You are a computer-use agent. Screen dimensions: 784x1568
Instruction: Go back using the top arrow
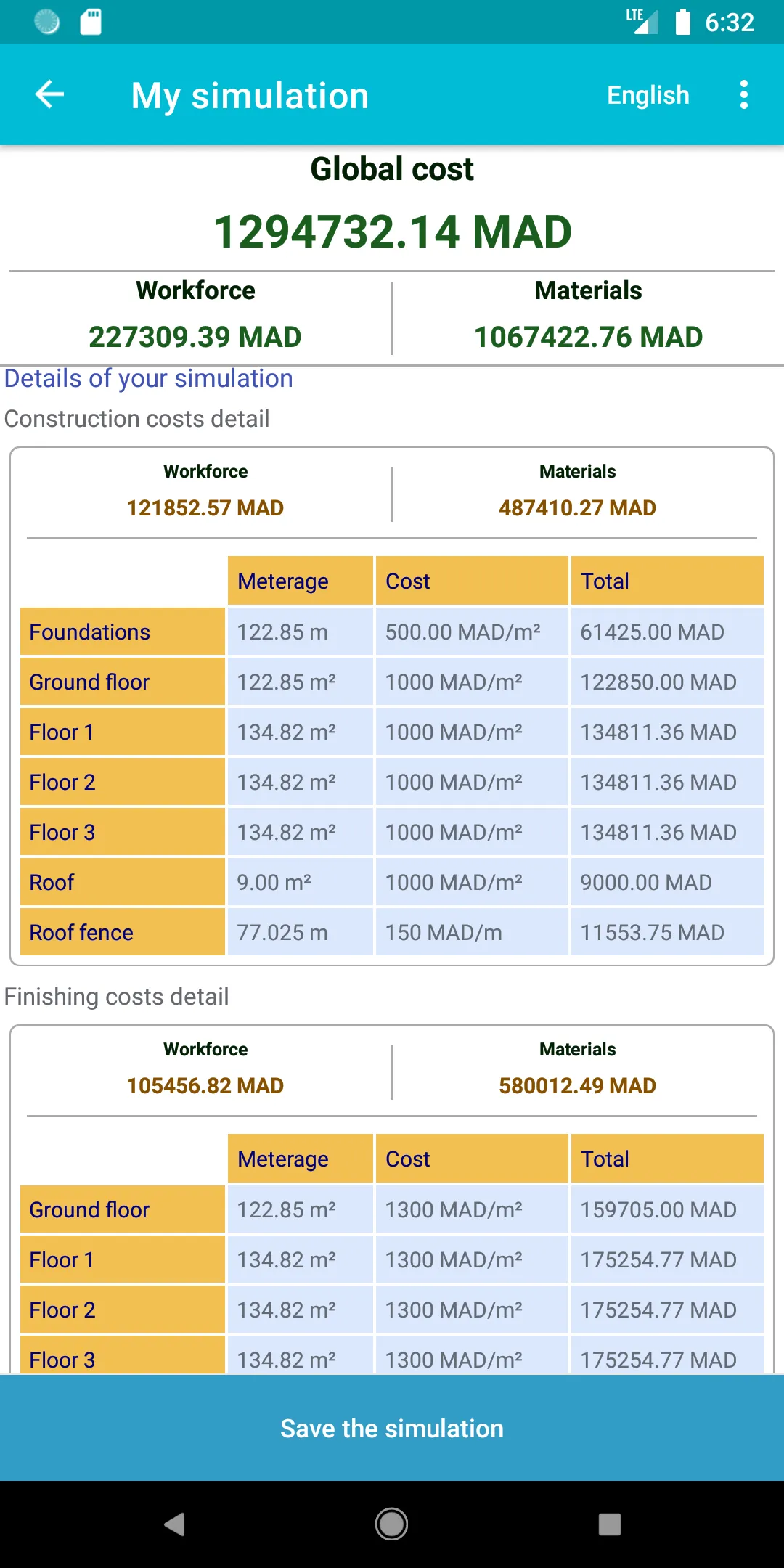(49, 94)
